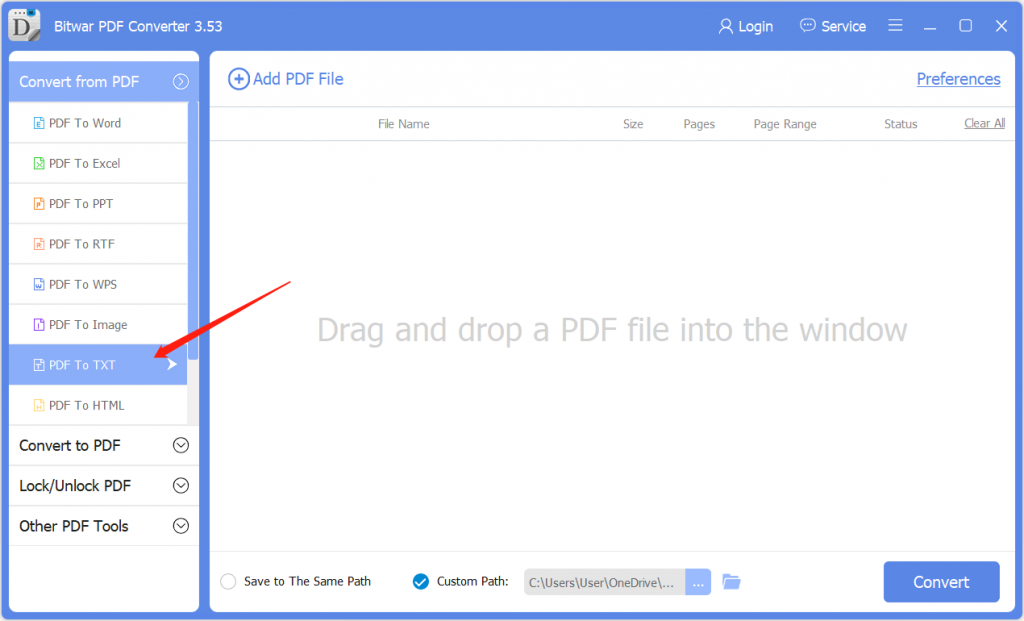The height and width of the screenshot is (621, 1024).
Task: Open the Preferences link
Action: click(x=958, y=79)
